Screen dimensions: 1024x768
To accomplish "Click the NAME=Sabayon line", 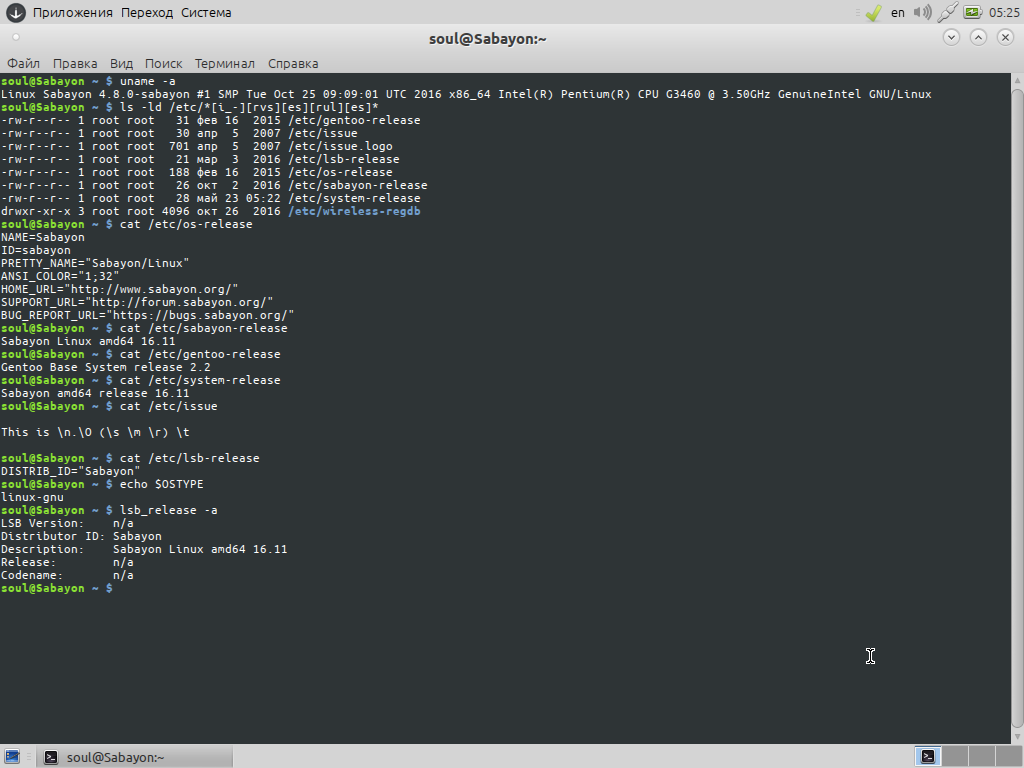I will (42, 237).
